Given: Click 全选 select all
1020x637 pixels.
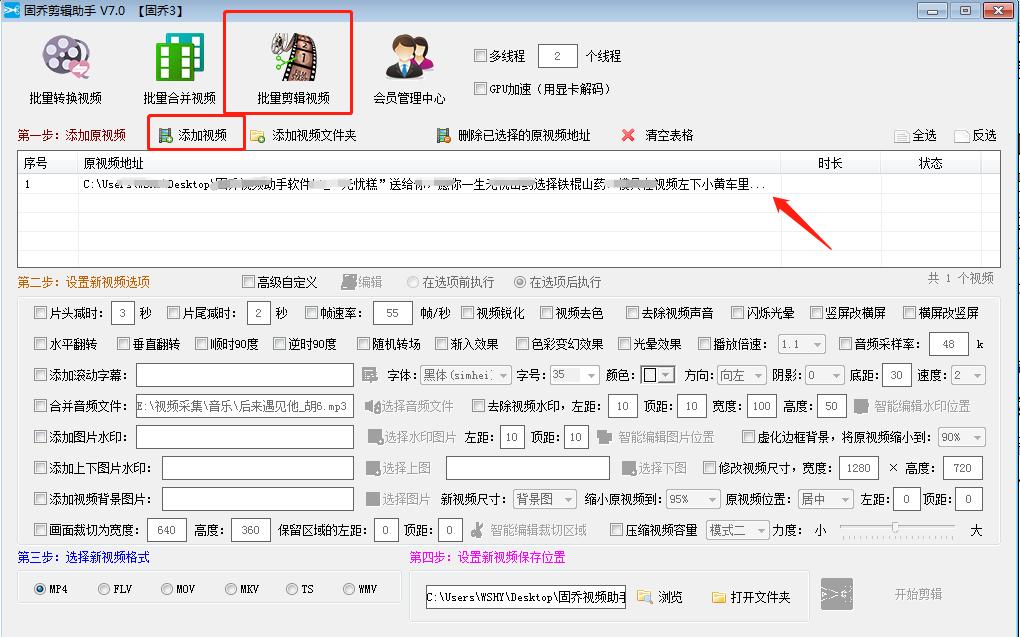Looking at the screenshot, I should (x=916, y=135).
